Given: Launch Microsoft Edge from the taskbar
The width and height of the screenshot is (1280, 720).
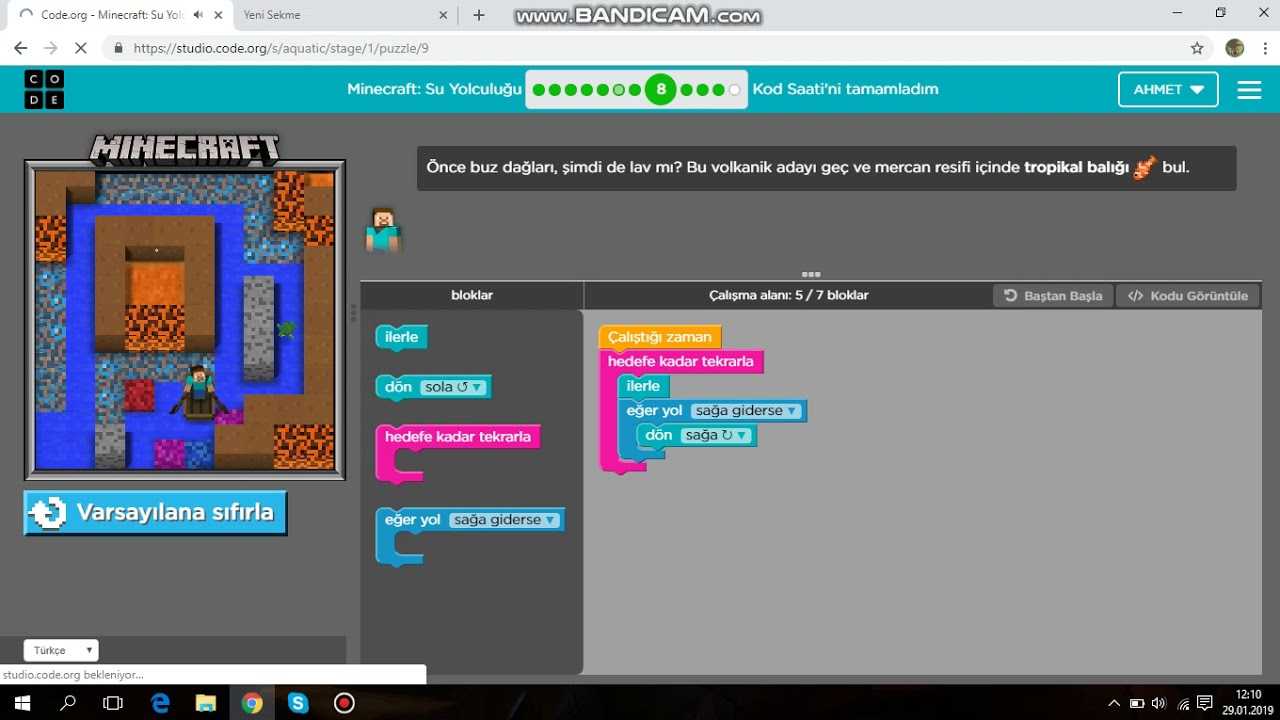Looking at the screenshot, I should coord(160,703).
